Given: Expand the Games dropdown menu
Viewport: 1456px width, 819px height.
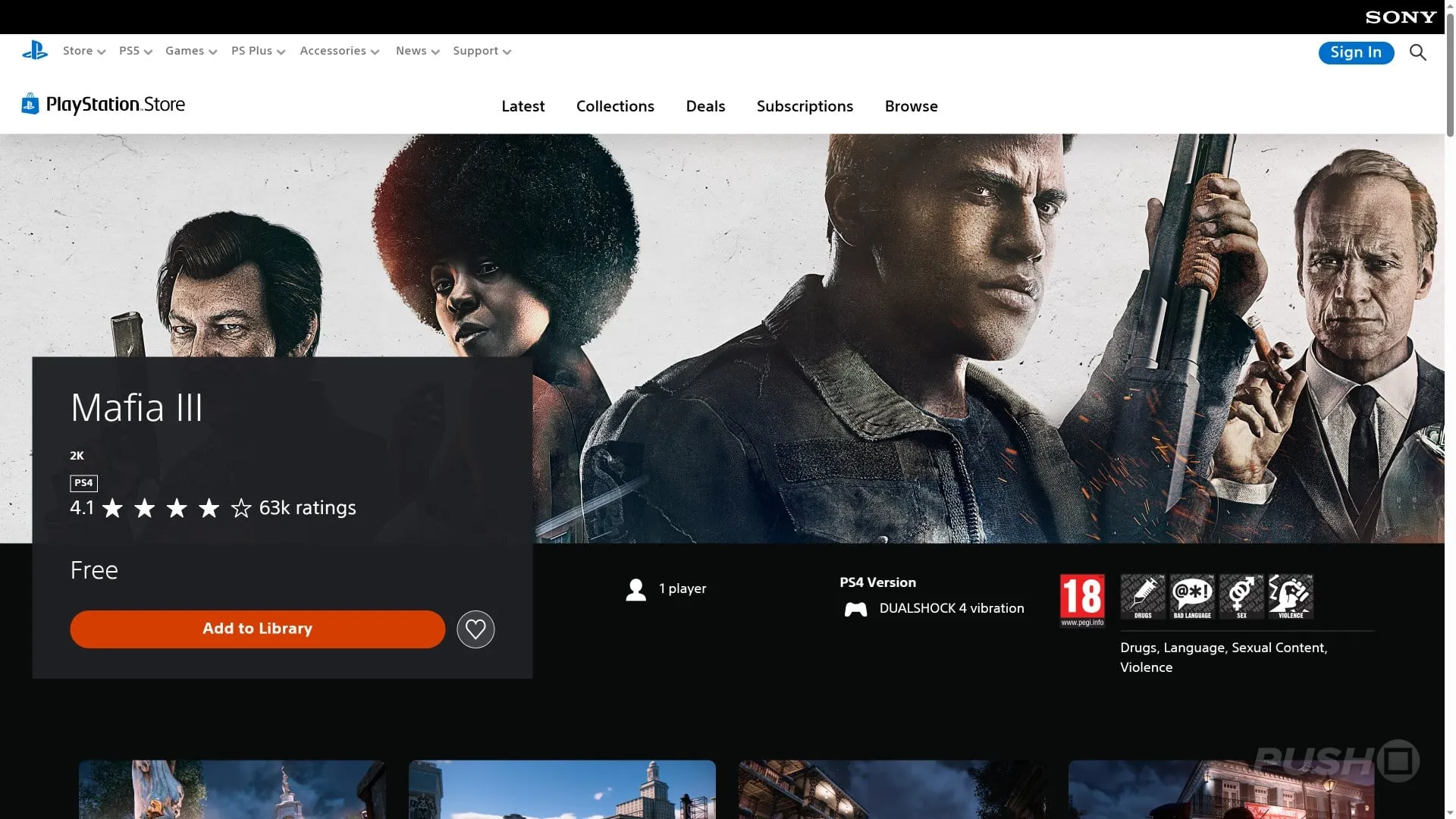Looking at the screenshot, I should tap(191, 51).
